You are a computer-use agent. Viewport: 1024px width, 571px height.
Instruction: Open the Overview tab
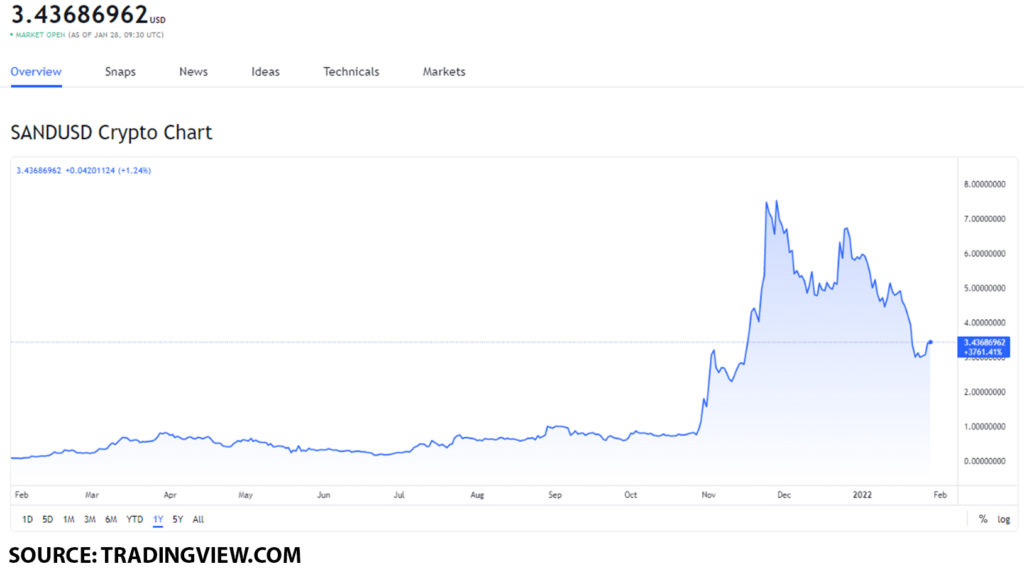click(36, 72)
